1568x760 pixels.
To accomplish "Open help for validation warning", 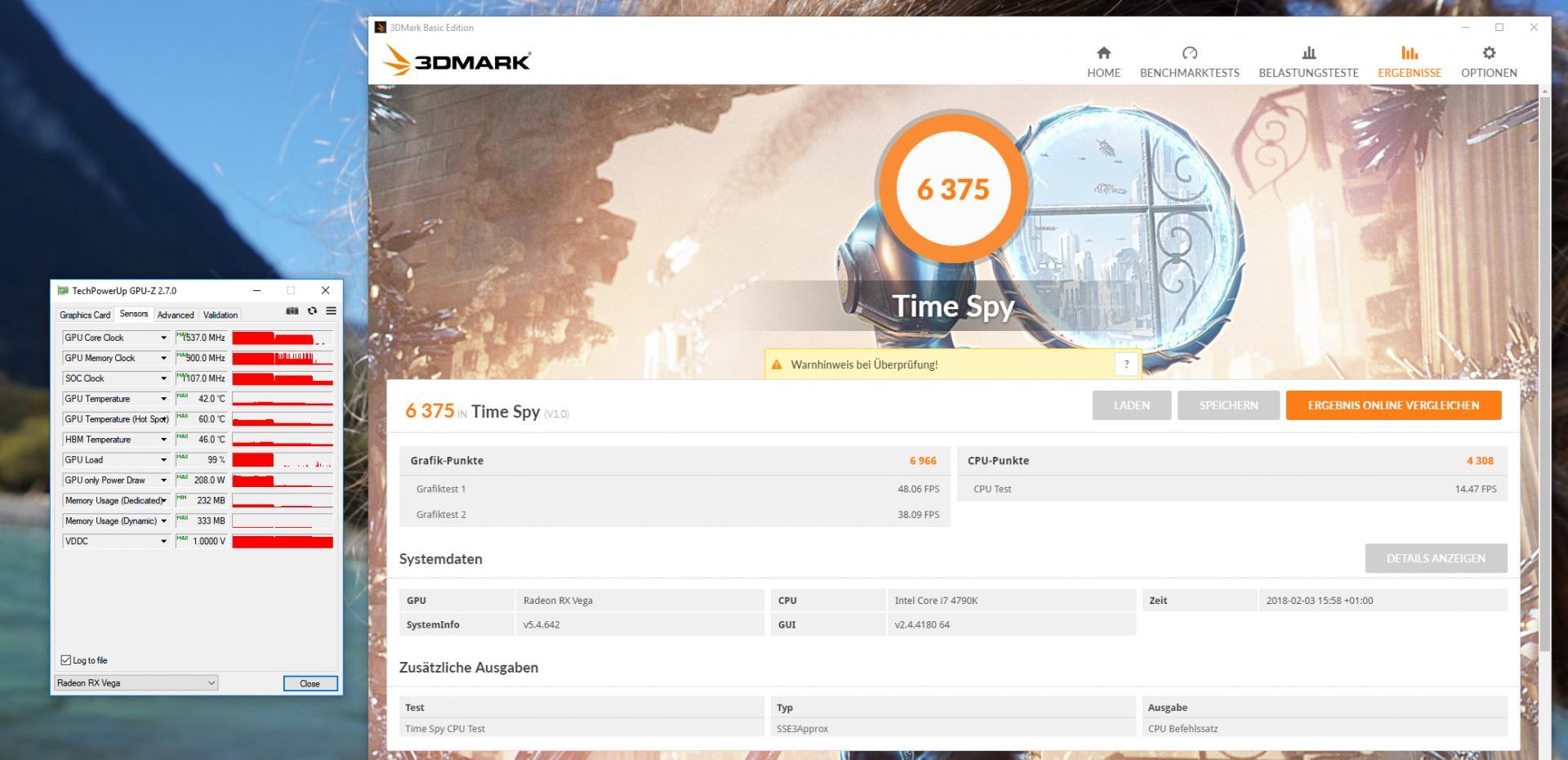I will point(1126,364).
